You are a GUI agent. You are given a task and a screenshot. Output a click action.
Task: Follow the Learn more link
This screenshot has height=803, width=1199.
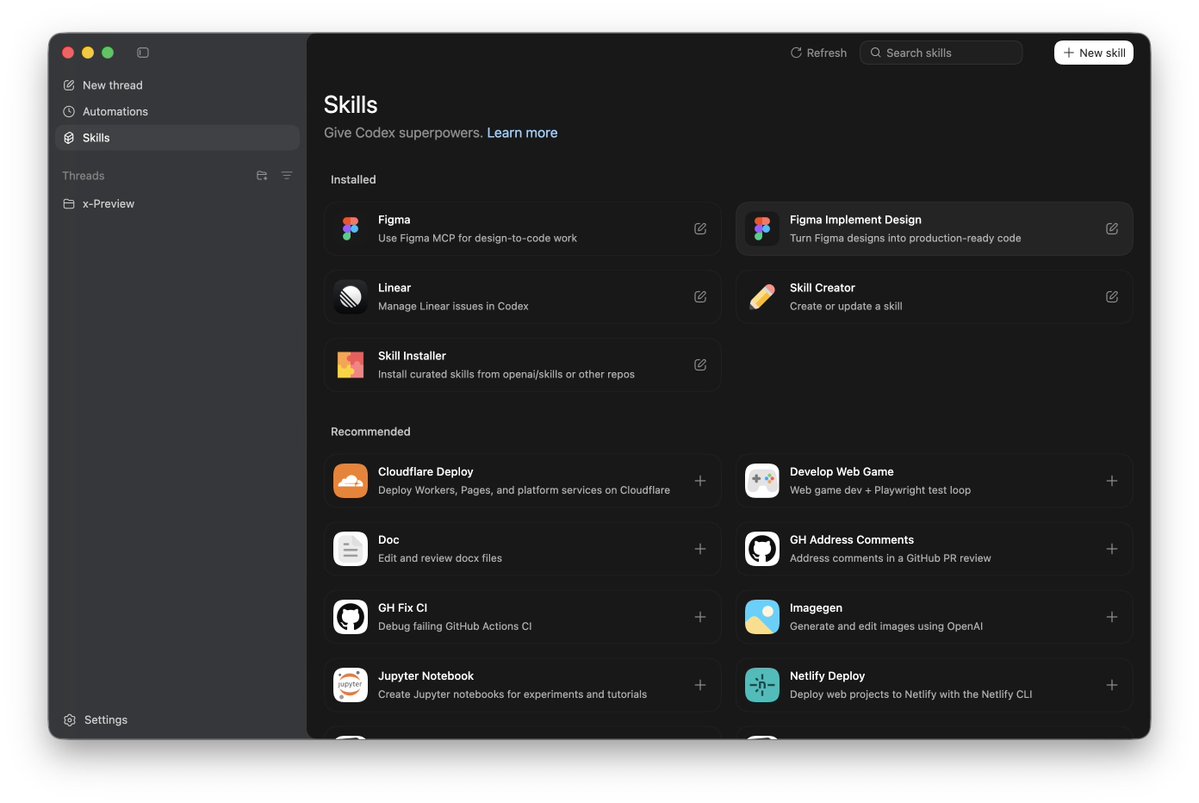522,132
